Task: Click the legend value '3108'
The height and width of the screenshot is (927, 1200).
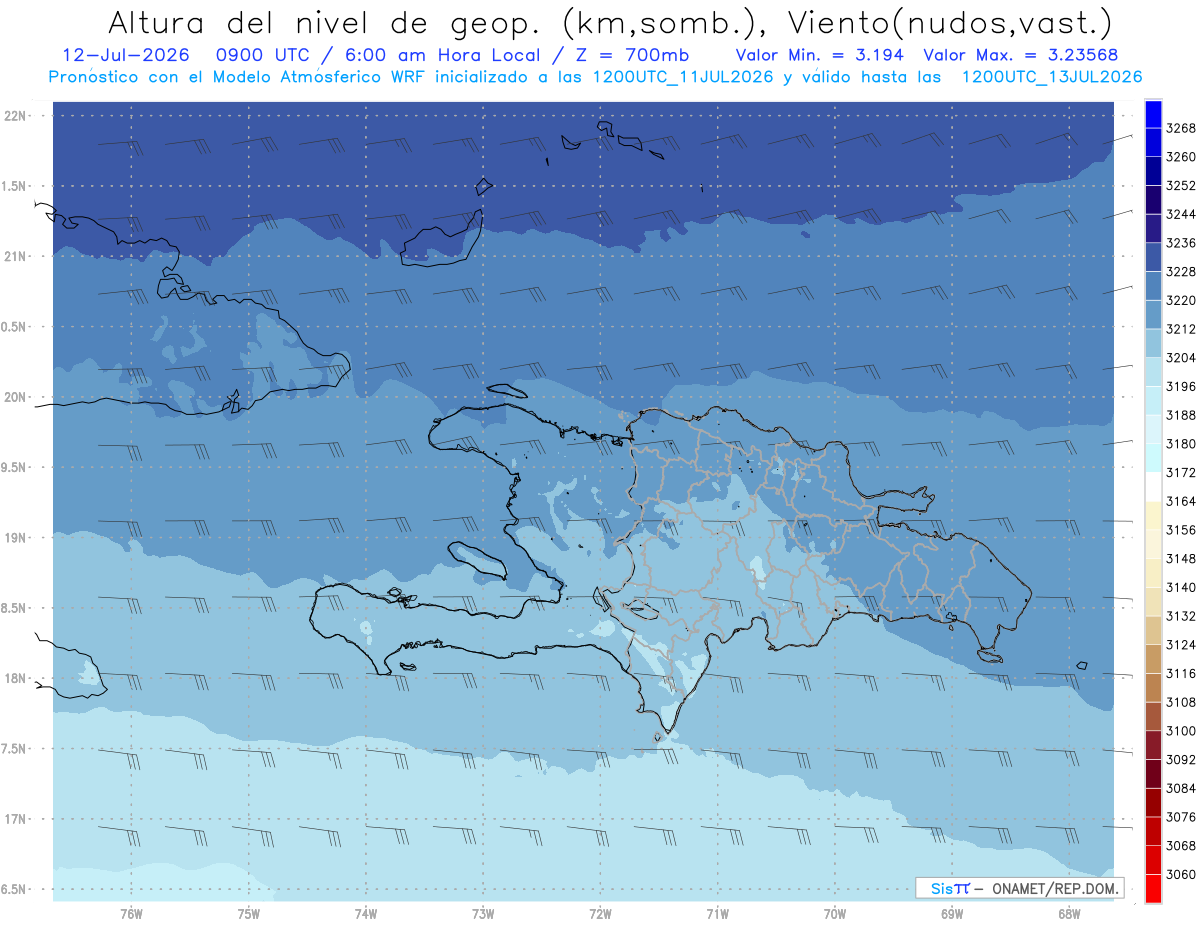Action: pos(1181,702)
